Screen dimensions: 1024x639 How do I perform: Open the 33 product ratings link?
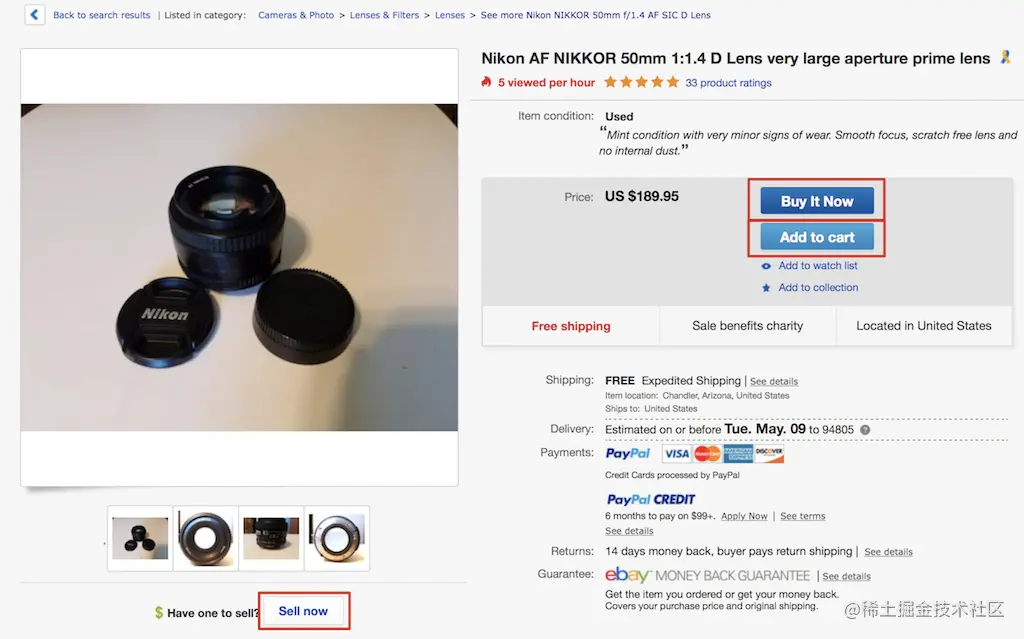[x=728, y=83]
